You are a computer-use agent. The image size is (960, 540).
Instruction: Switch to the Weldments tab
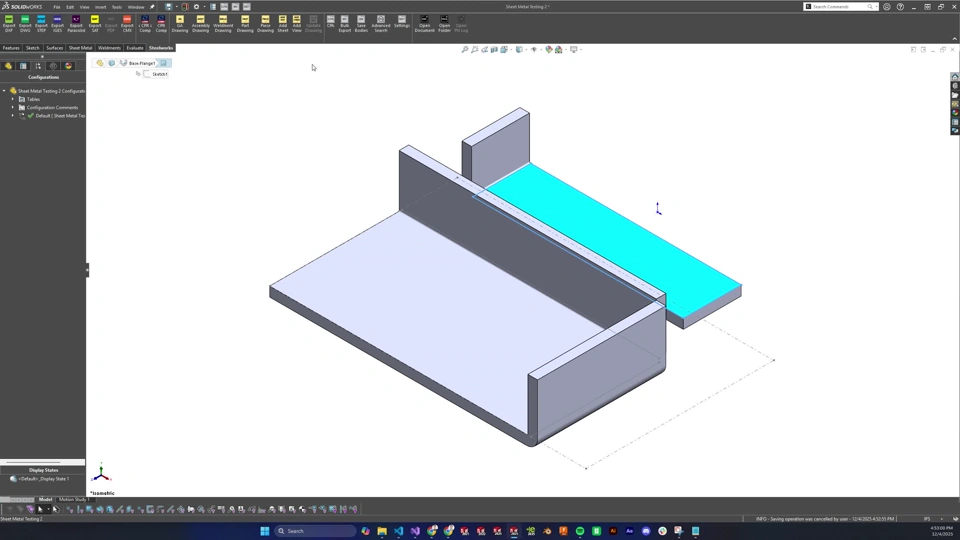(x=110, y=48)
